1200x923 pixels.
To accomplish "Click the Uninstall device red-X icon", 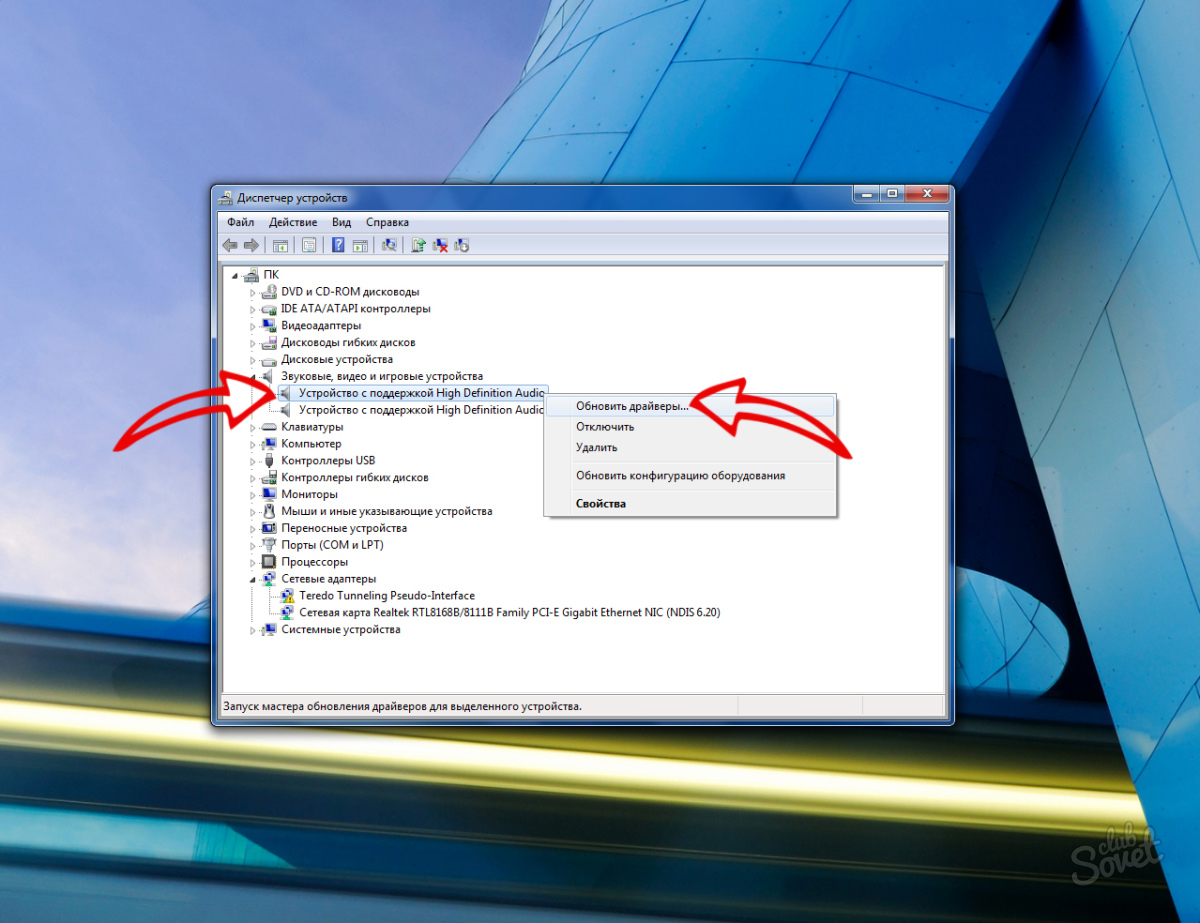I will click(440, 245).
